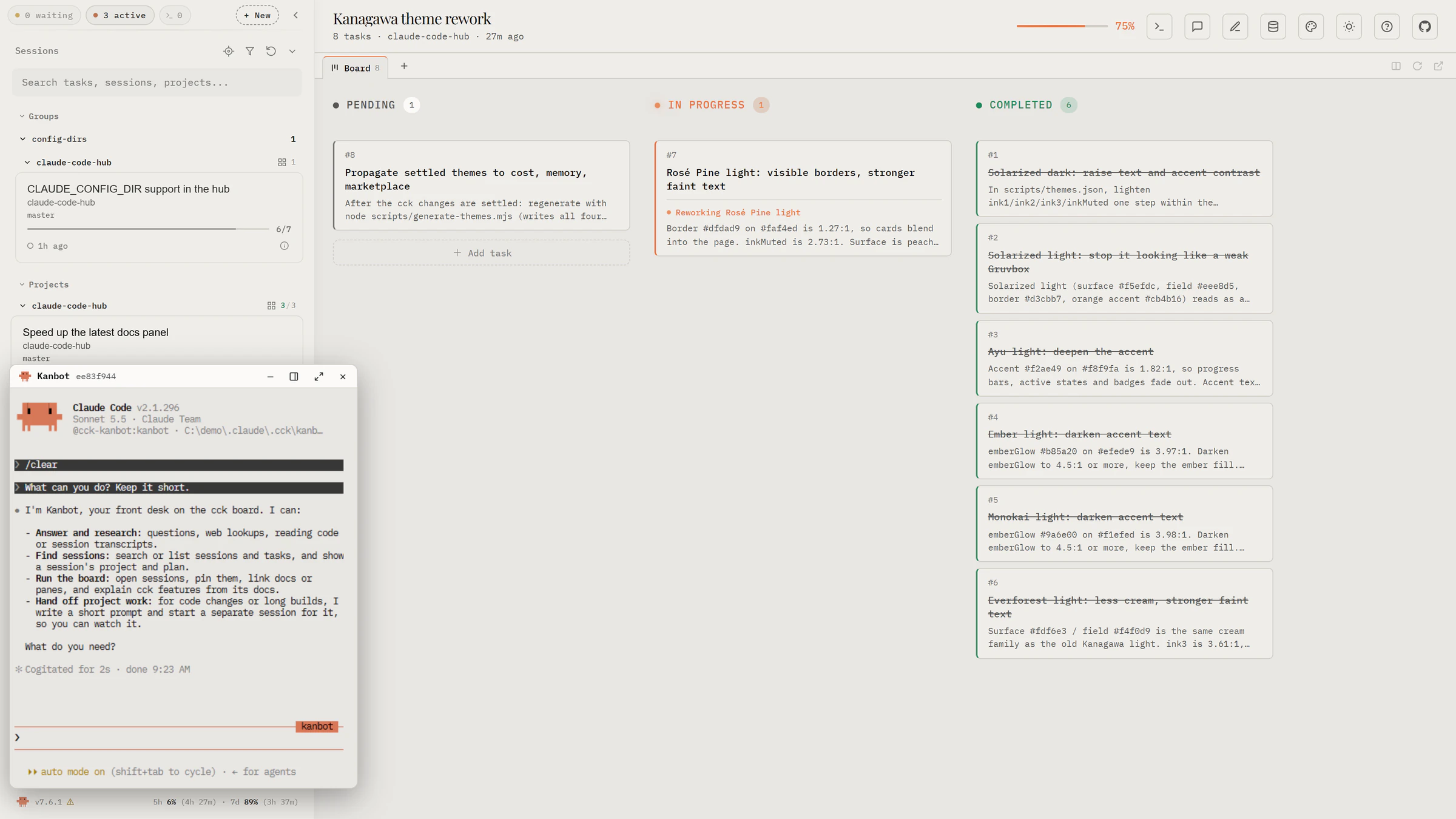The image size is (1456, 819).
Task: Click the split-pane icon in Kanbot window
Action: (x=294, y=377)
